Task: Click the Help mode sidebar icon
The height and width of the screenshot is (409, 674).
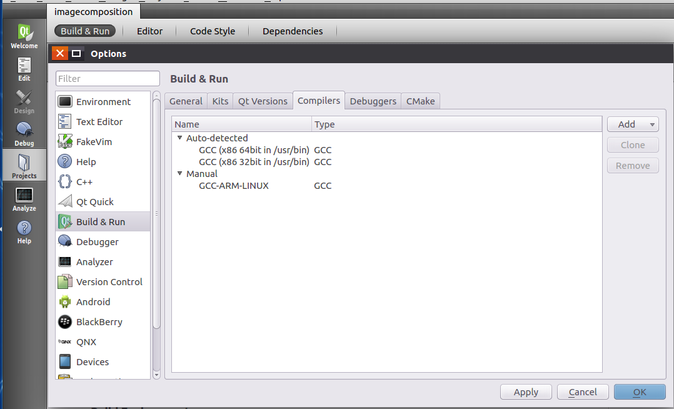Action: [x=24, y=231]
